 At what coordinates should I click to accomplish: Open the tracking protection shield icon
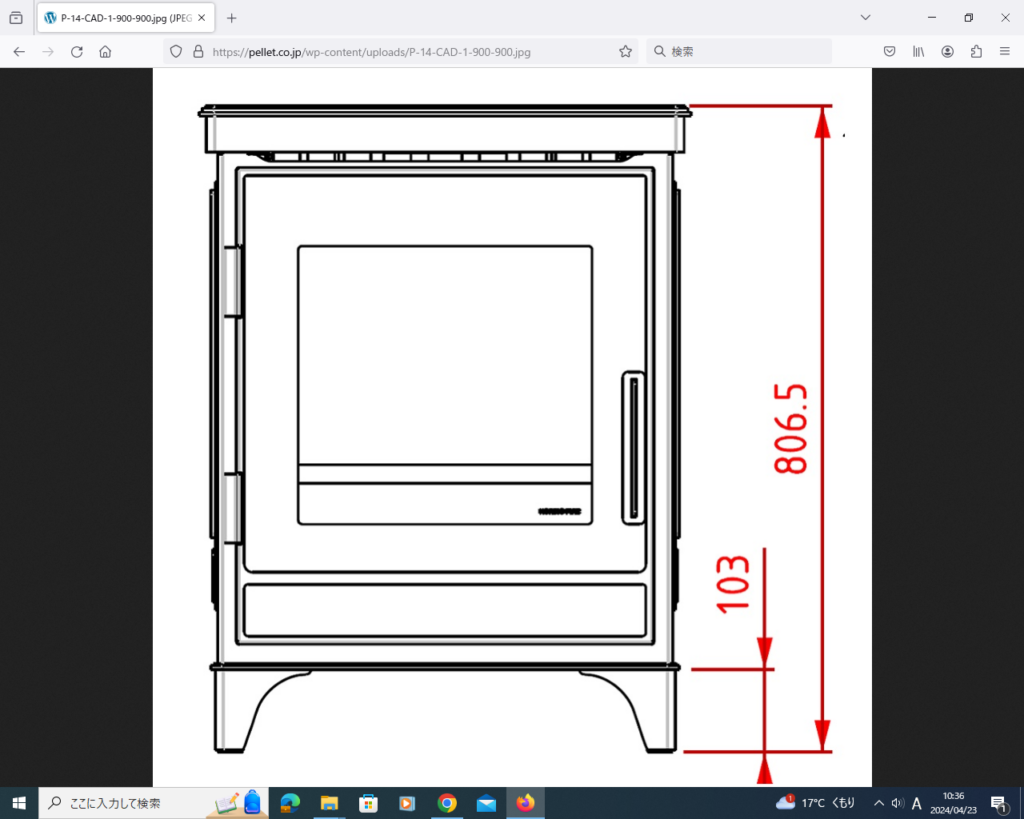pyautogui.click(x=176, y=52)
